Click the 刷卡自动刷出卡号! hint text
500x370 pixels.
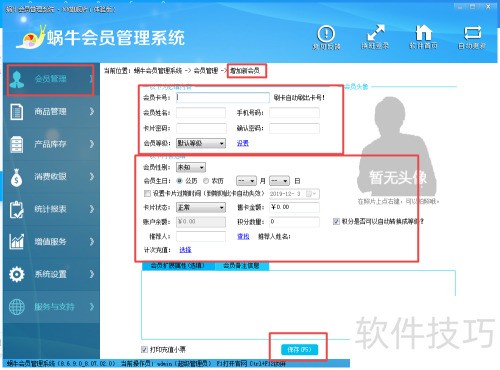coord(299,98)
